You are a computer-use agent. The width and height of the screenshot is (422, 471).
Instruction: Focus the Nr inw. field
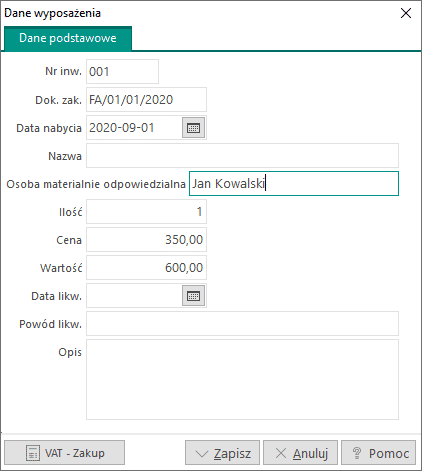coord(122,72)
